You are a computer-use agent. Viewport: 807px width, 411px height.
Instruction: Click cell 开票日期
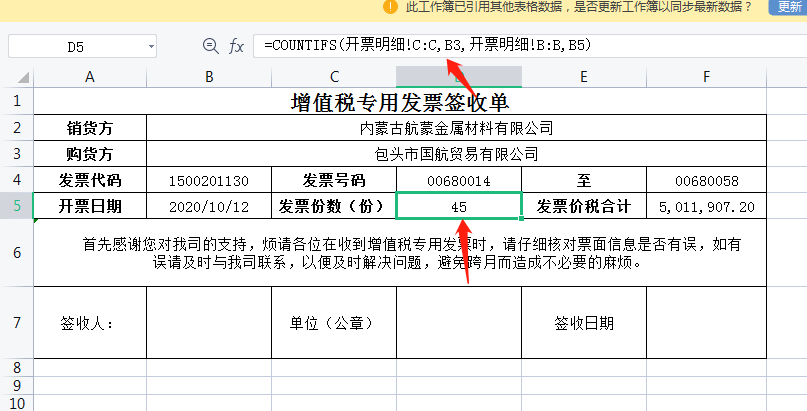[x=90, y=206]
